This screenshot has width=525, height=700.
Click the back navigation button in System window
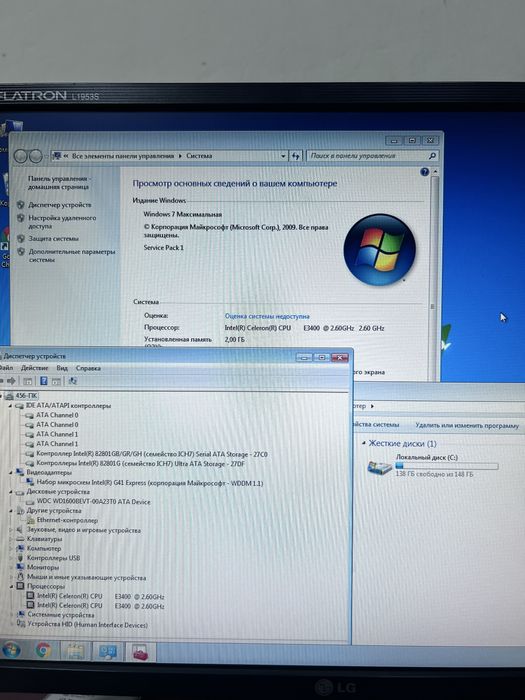click(21, 156)
